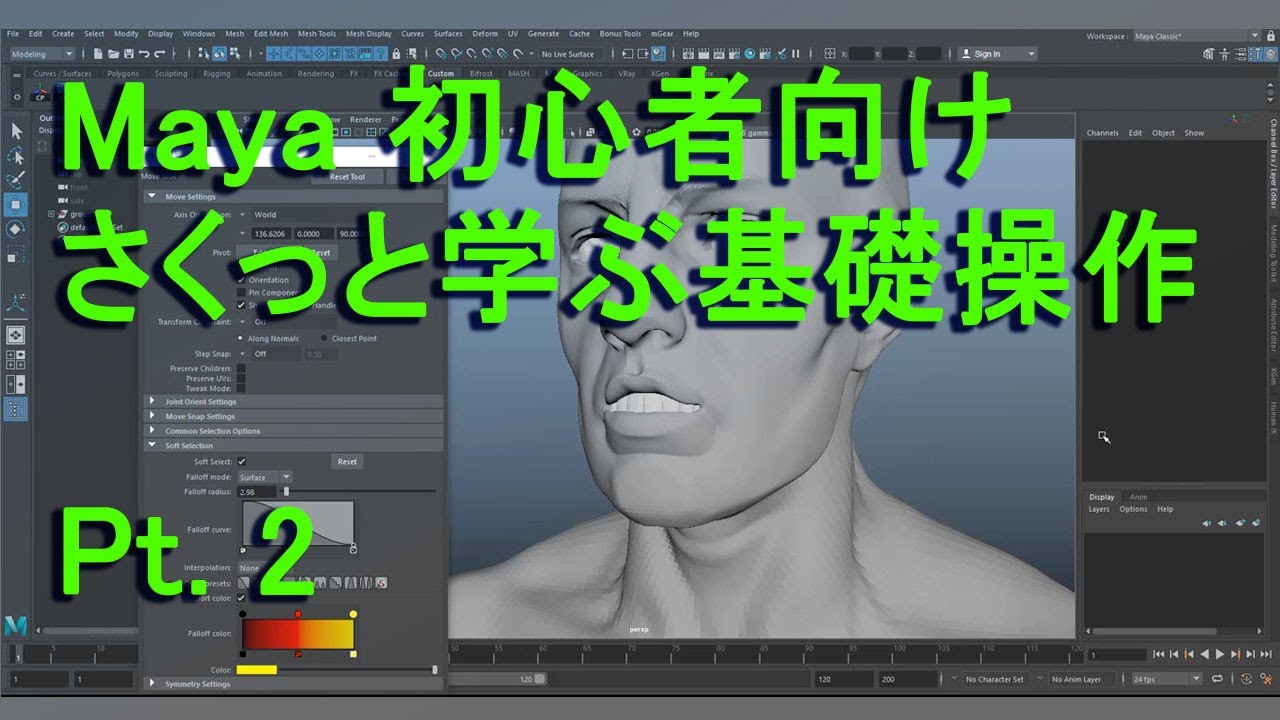Toggle the Pin Component checkbox
This screenshot has height=720, width=1280.
pos(241,292)
